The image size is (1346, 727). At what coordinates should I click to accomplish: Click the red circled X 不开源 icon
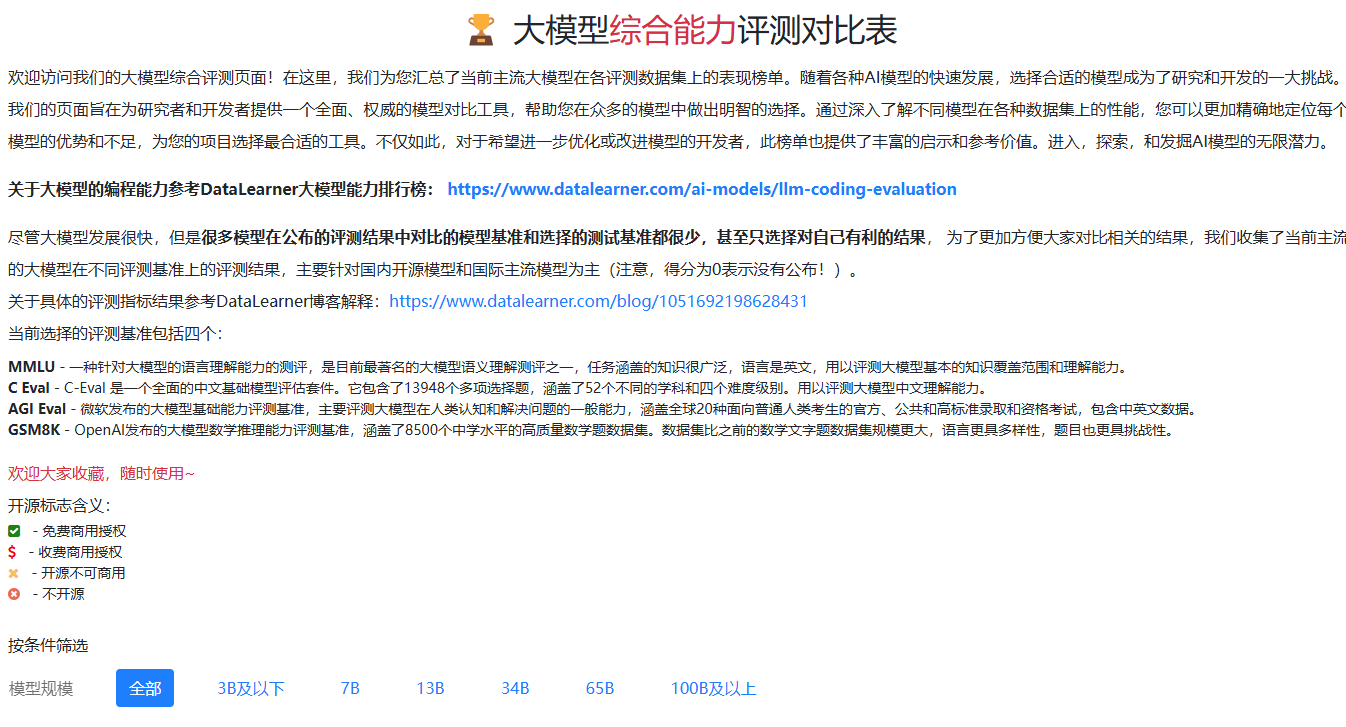click(14, 594)
